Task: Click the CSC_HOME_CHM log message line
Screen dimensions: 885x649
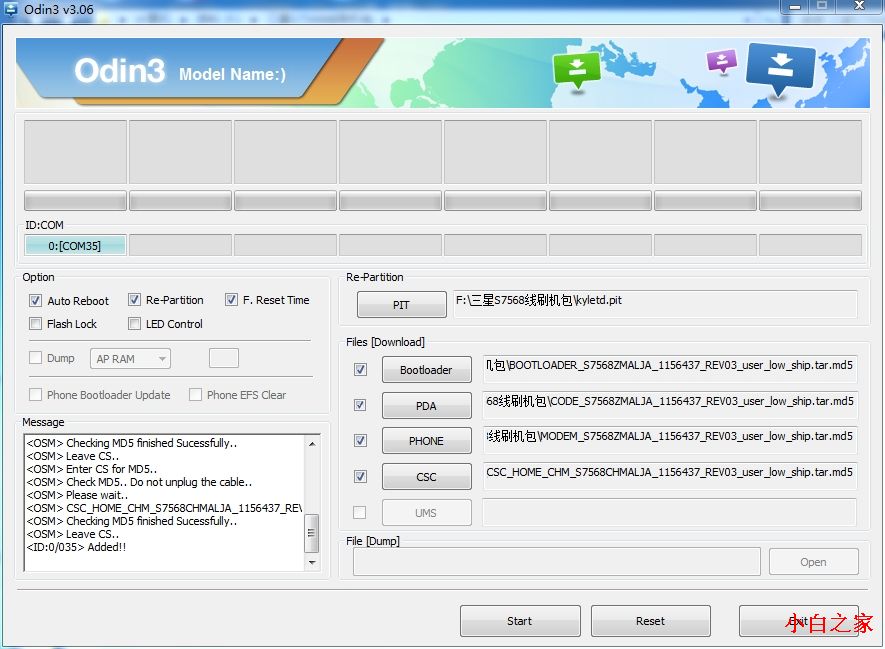Action: (164, 508)
